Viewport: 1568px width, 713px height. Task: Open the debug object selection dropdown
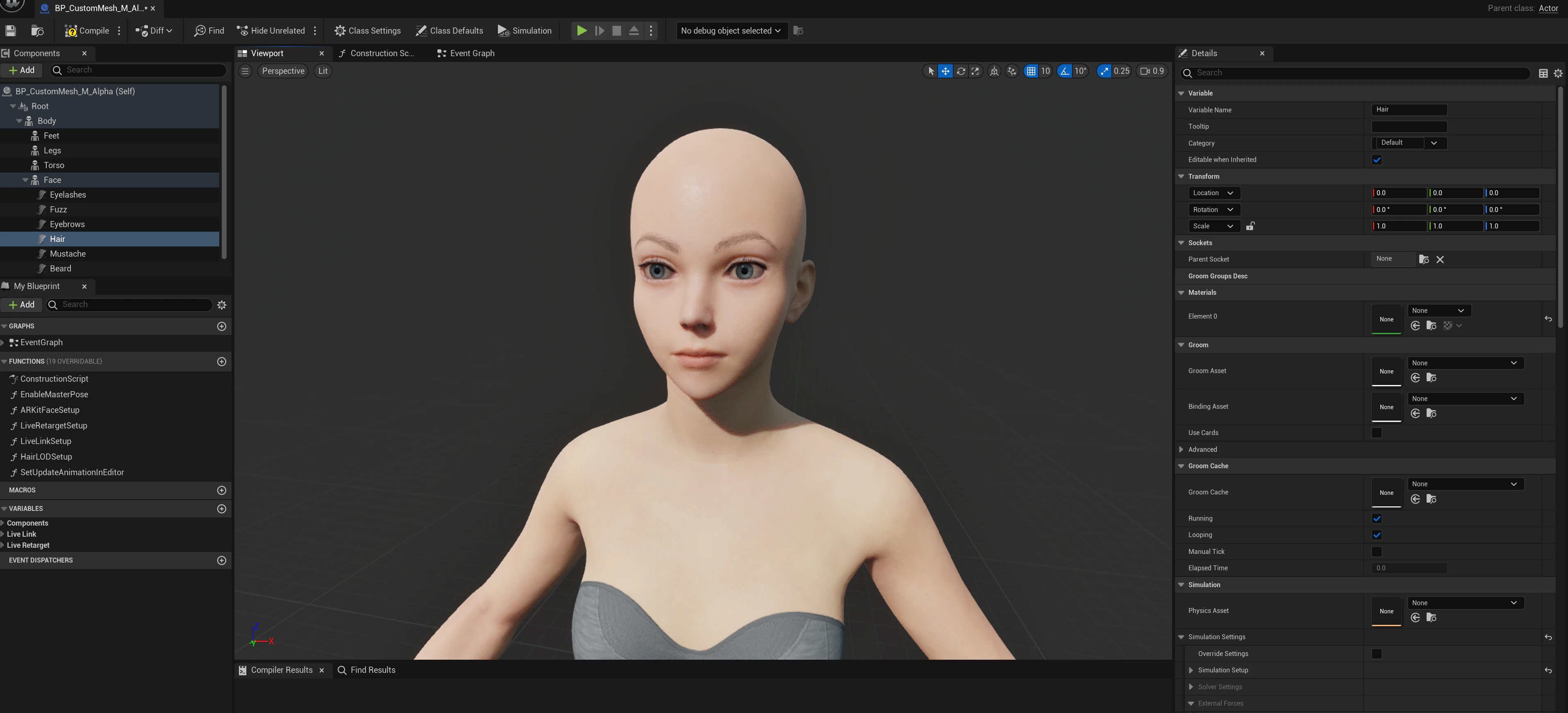tap(732, 30)
